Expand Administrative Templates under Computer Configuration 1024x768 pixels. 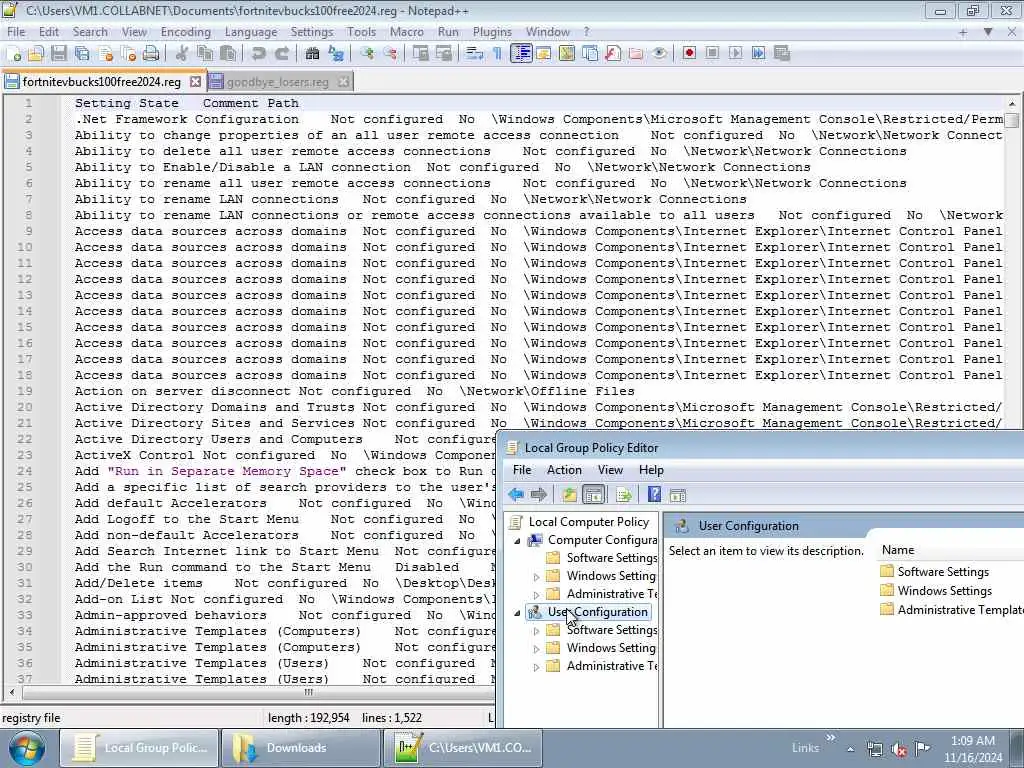pyautogui.click(x=536, y=594)
